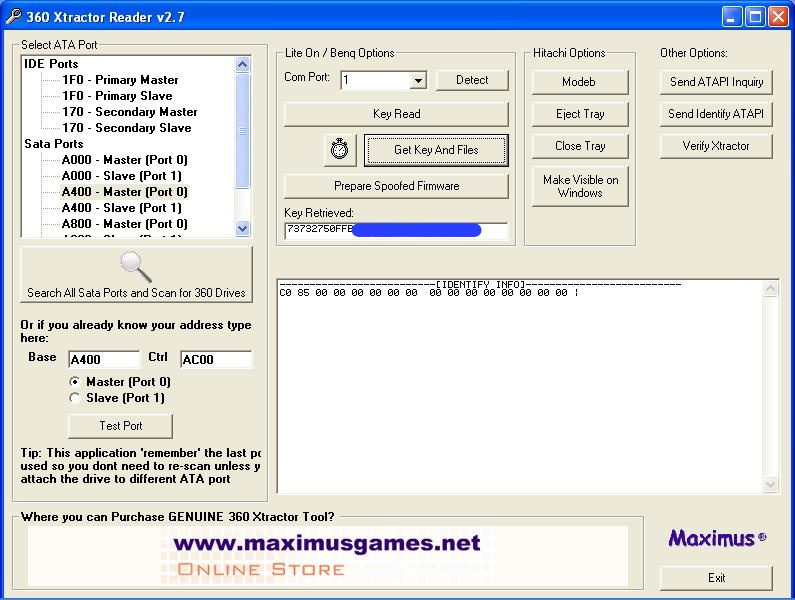The height and width of the screenshot is (600, 795).
Task: Click the Close Tray button
Action: [x=580, y=146]
